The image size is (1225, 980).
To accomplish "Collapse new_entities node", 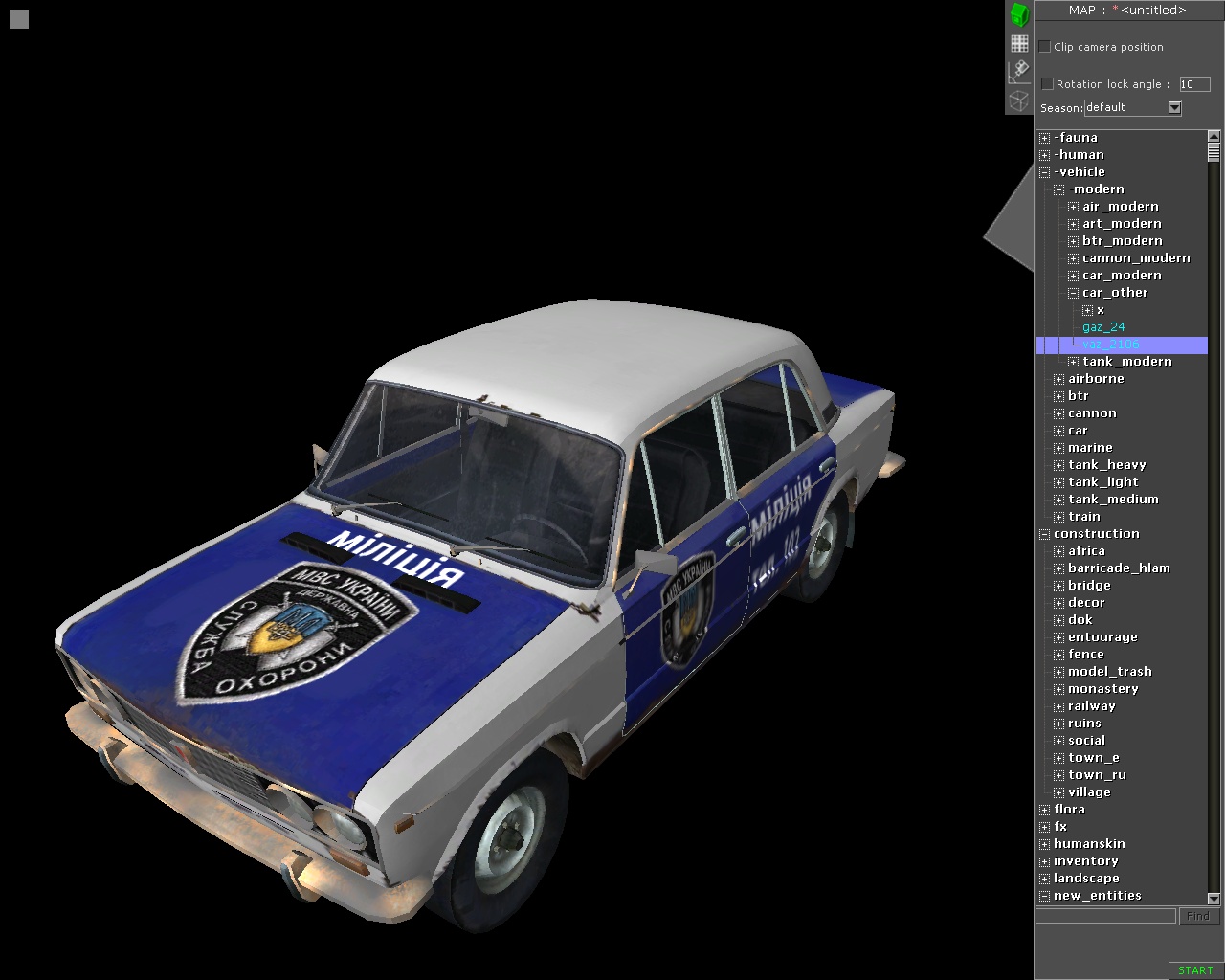I will pyautogui.click(x=1045, y=896).
